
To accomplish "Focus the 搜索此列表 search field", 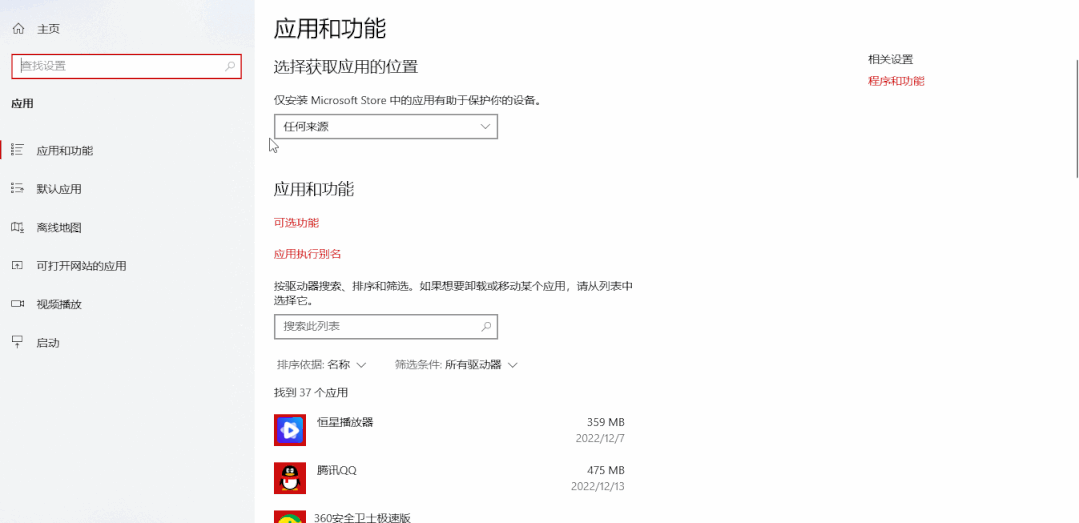I will click(385, 326).
